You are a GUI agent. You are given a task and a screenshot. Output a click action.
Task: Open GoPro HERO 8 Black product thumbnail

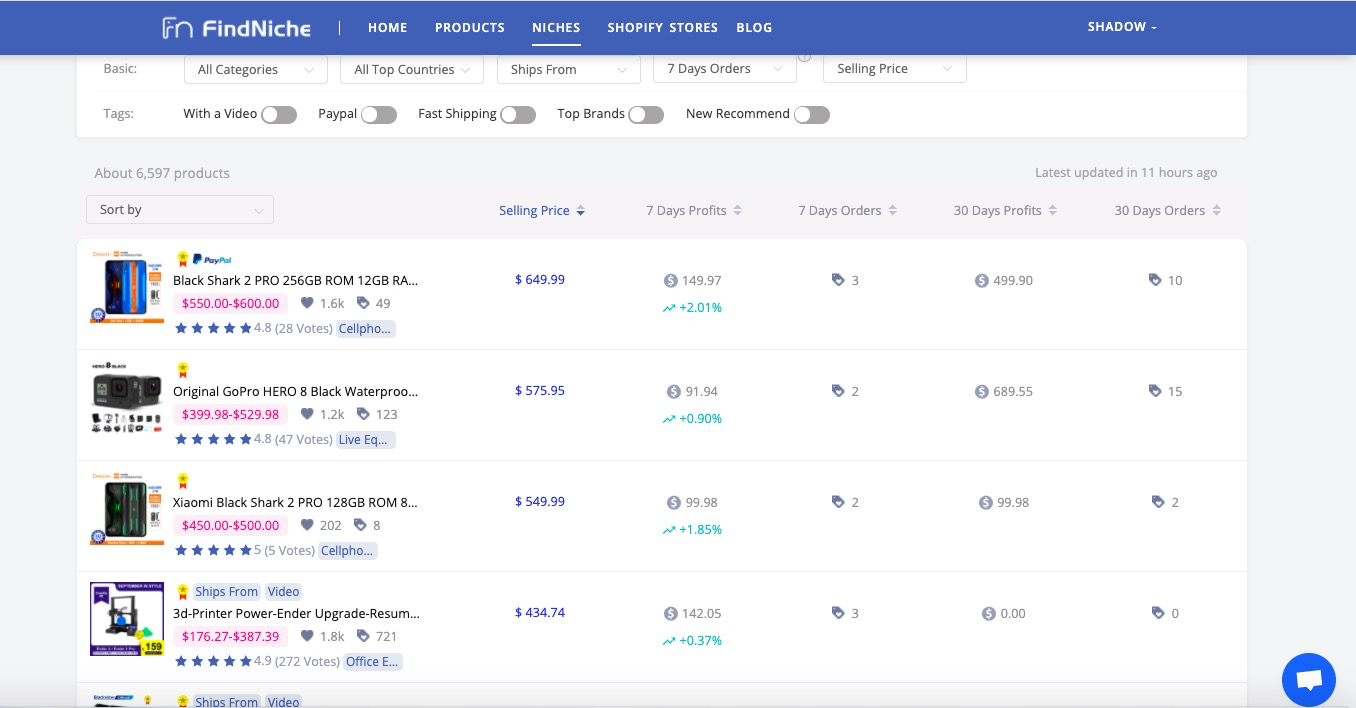tap(127, 398)
